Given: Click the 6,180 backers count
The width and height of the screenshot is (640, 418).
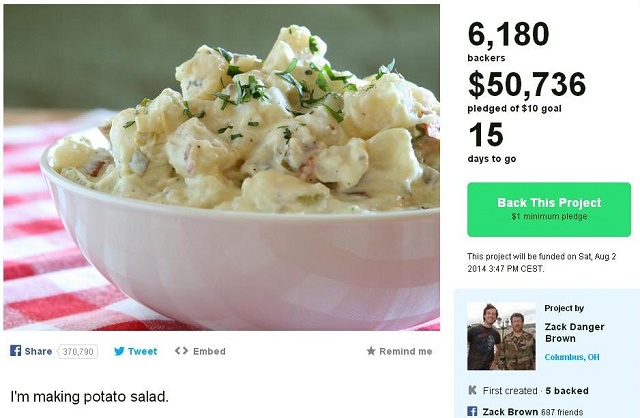Looking at the screenshot, I should coord(509,35).
